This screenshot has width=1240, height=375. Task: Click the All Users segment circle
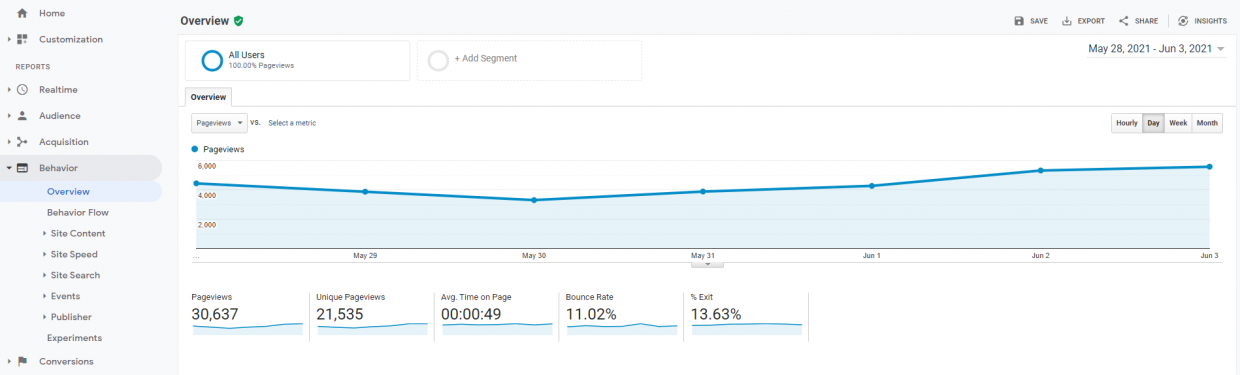click(212, 60)
